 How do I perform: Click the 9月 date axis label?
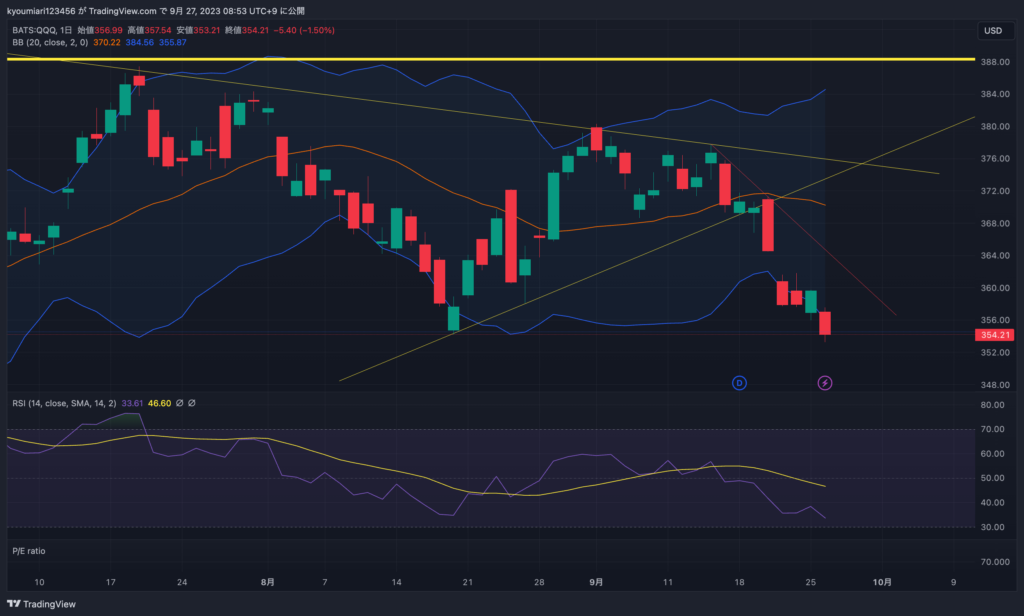click(x=596, y=582)
